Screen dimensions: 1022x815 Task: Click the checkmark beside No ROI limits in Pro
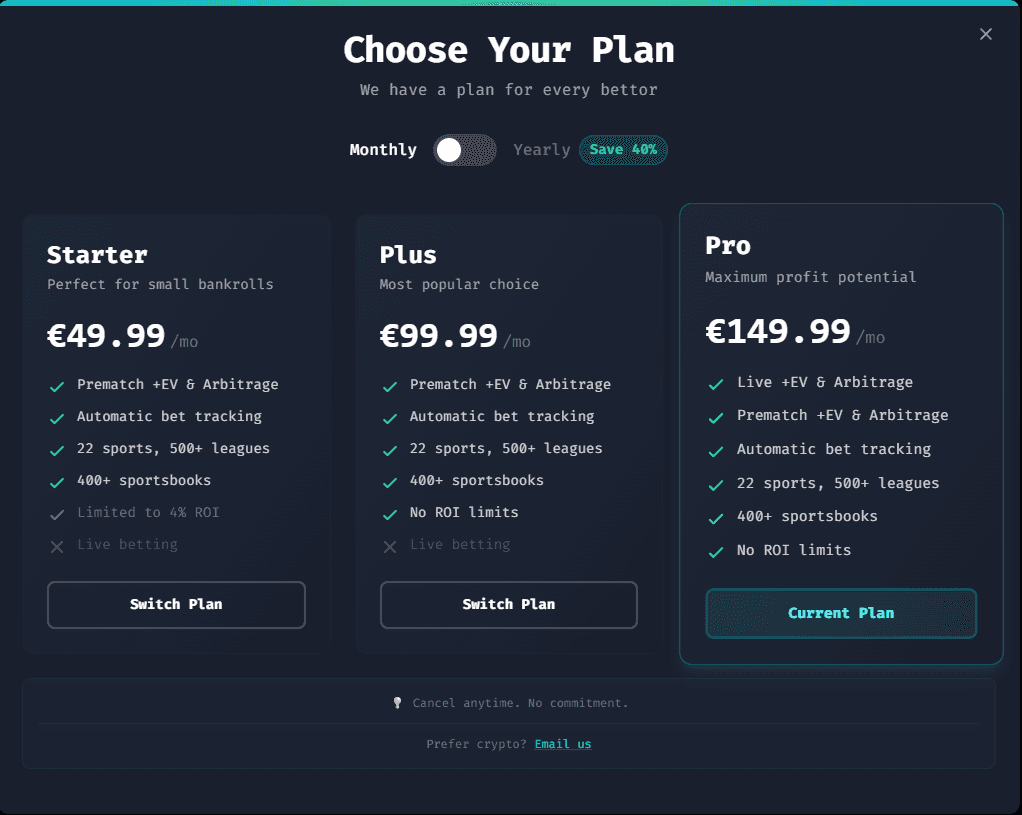coord(715,550)
